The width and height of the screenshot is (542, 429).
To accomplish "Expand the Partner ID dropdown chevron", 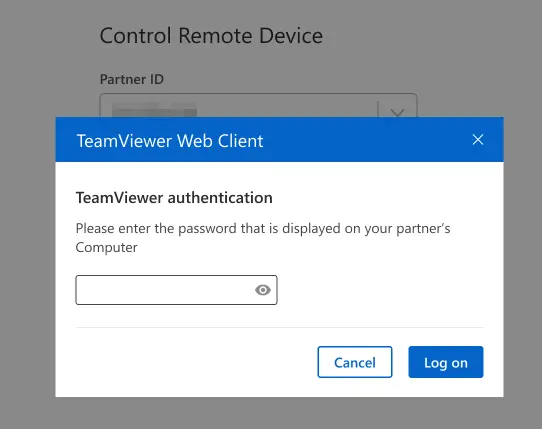I will [397, 112].
